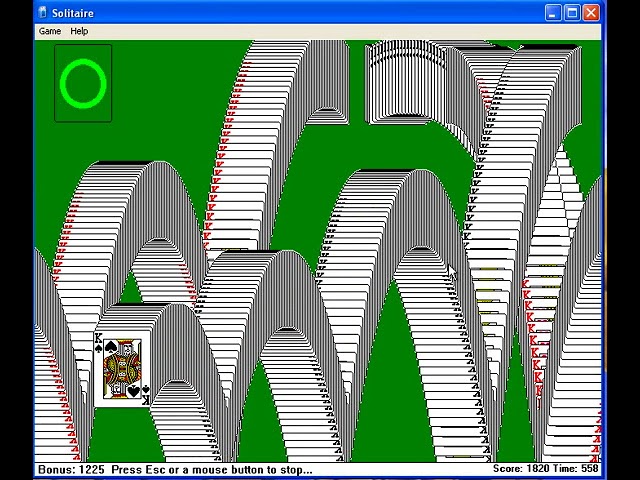Screen dimensions: 640x480
Task: Click the Solitaire window title text
Action: coord(73,13)
